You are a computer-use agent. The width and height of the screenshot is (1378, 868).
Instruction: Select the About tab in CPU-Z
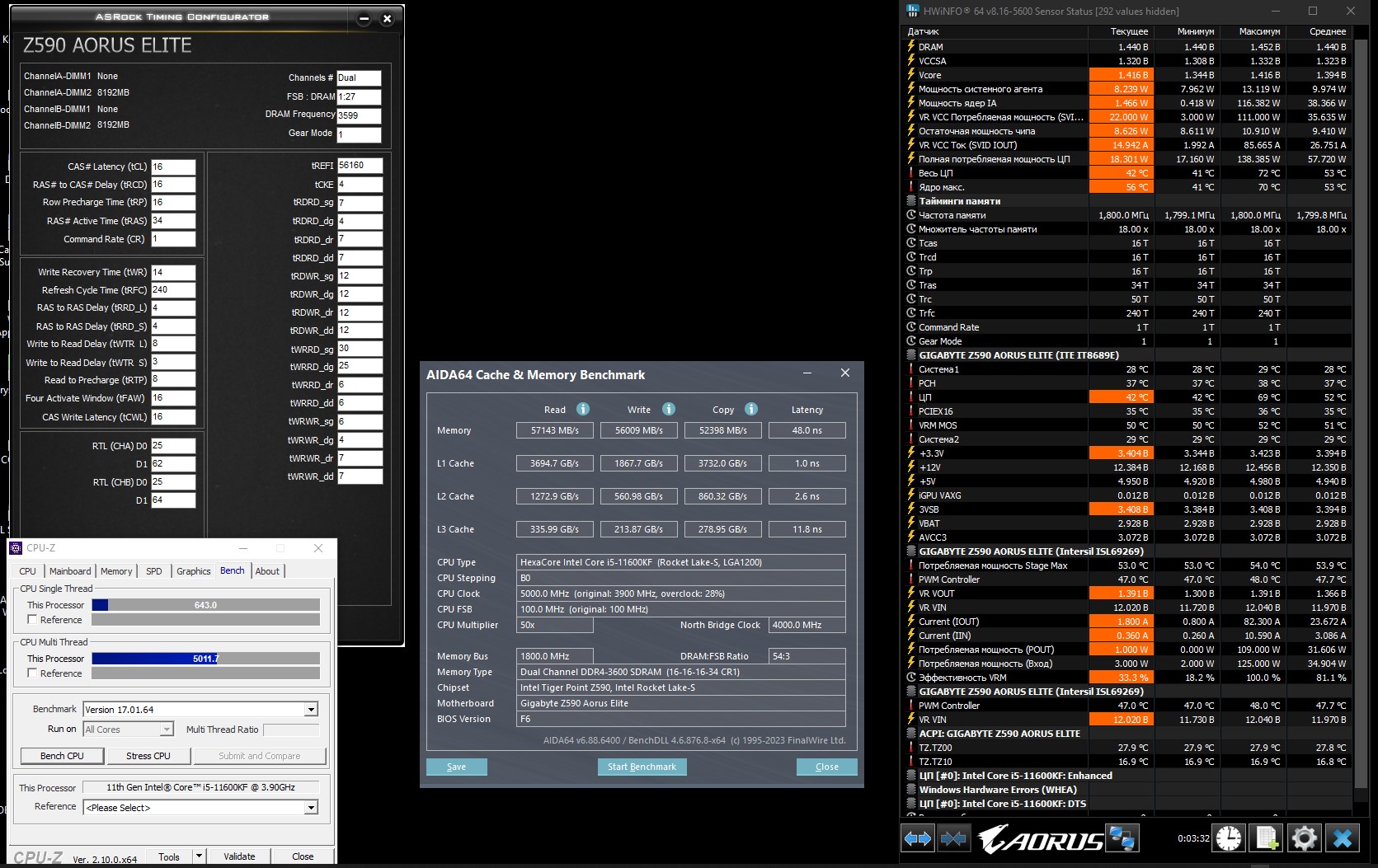coord(267,571)
